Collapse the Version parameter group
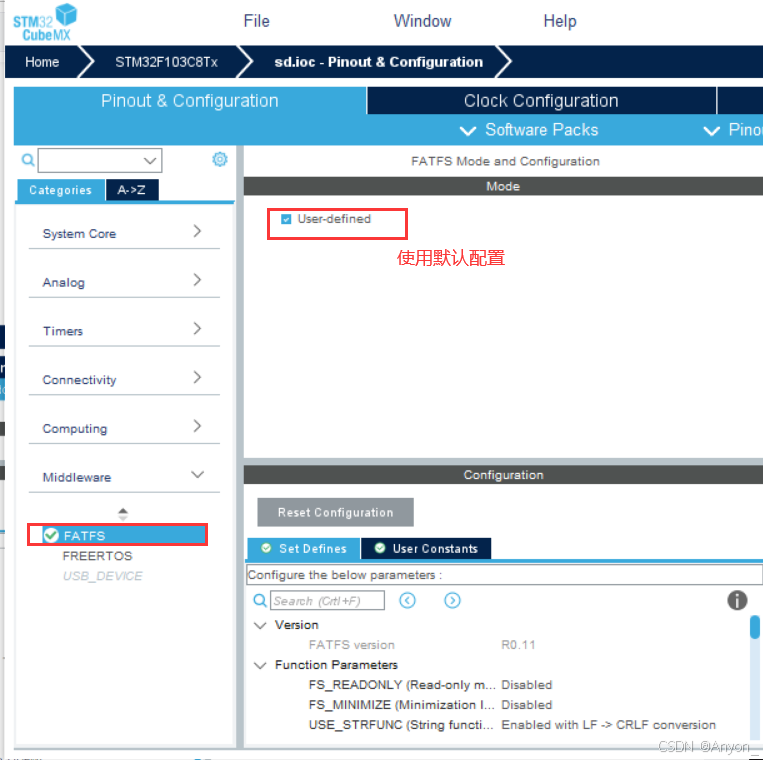 tap(260, 625)
